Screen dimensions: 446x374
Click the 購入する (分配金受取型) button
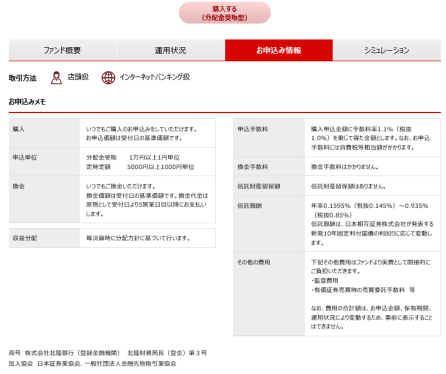click(x=225, y=13)
